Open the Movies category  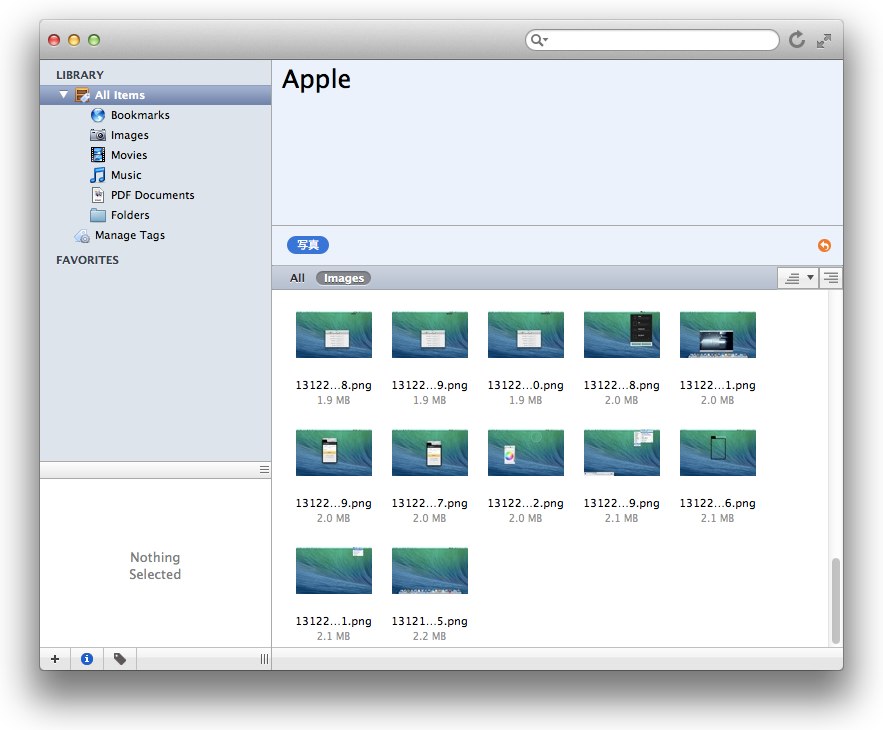(129, 155)
